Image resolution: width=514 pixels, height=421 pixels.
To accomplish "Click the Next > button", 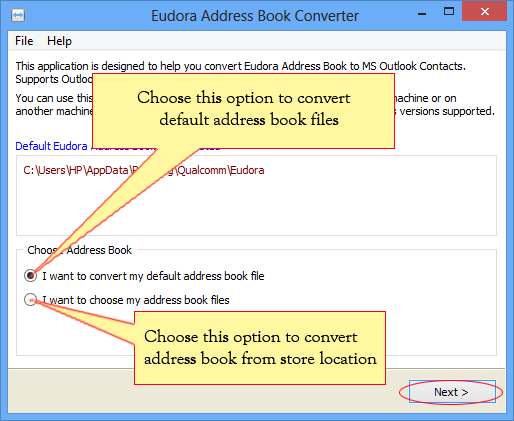I will tap(452, 392).
